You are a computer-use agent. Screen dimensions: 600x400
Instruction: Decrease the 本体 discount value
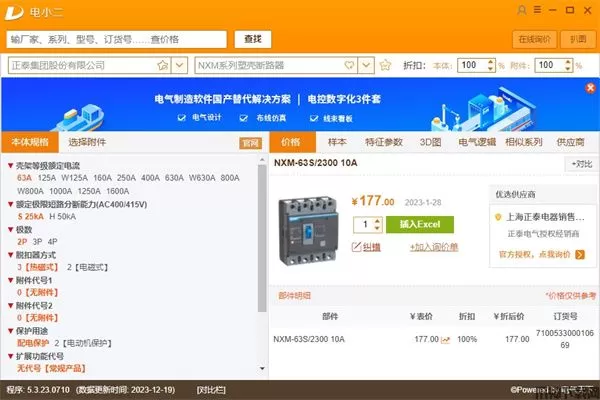click(x=491, y=69)
